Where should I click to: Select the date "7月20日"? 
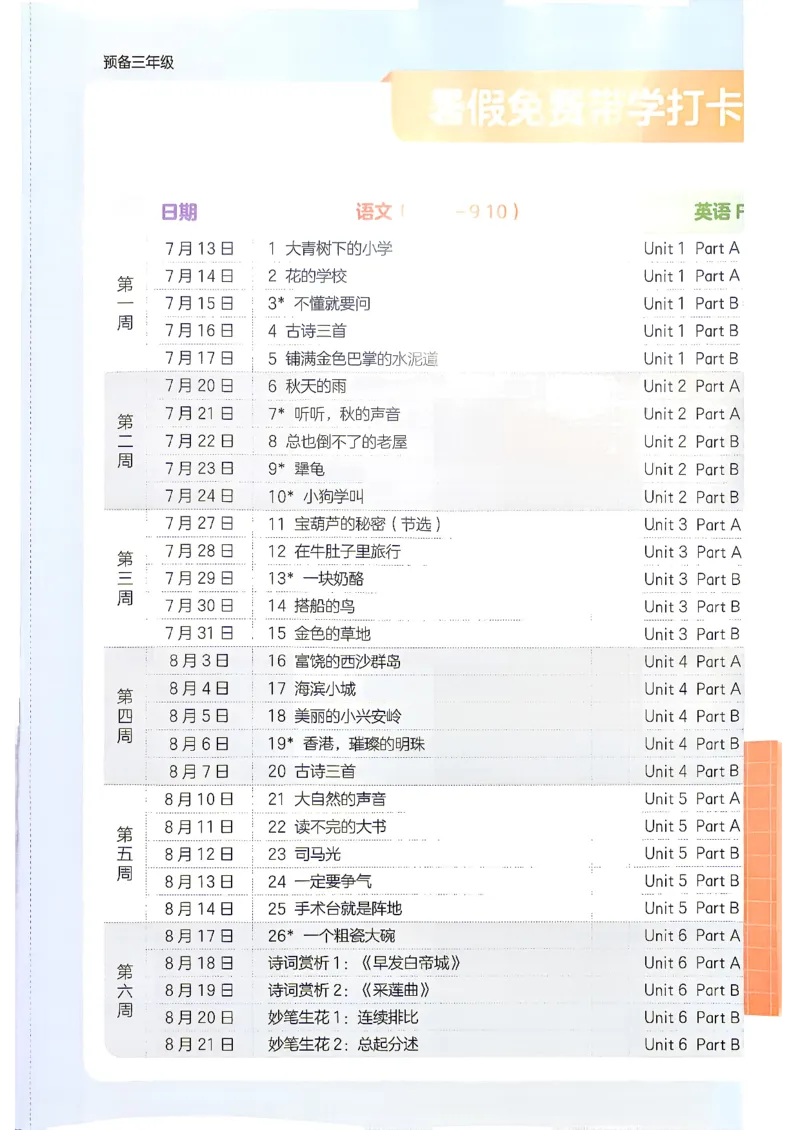tap(200, 386)
